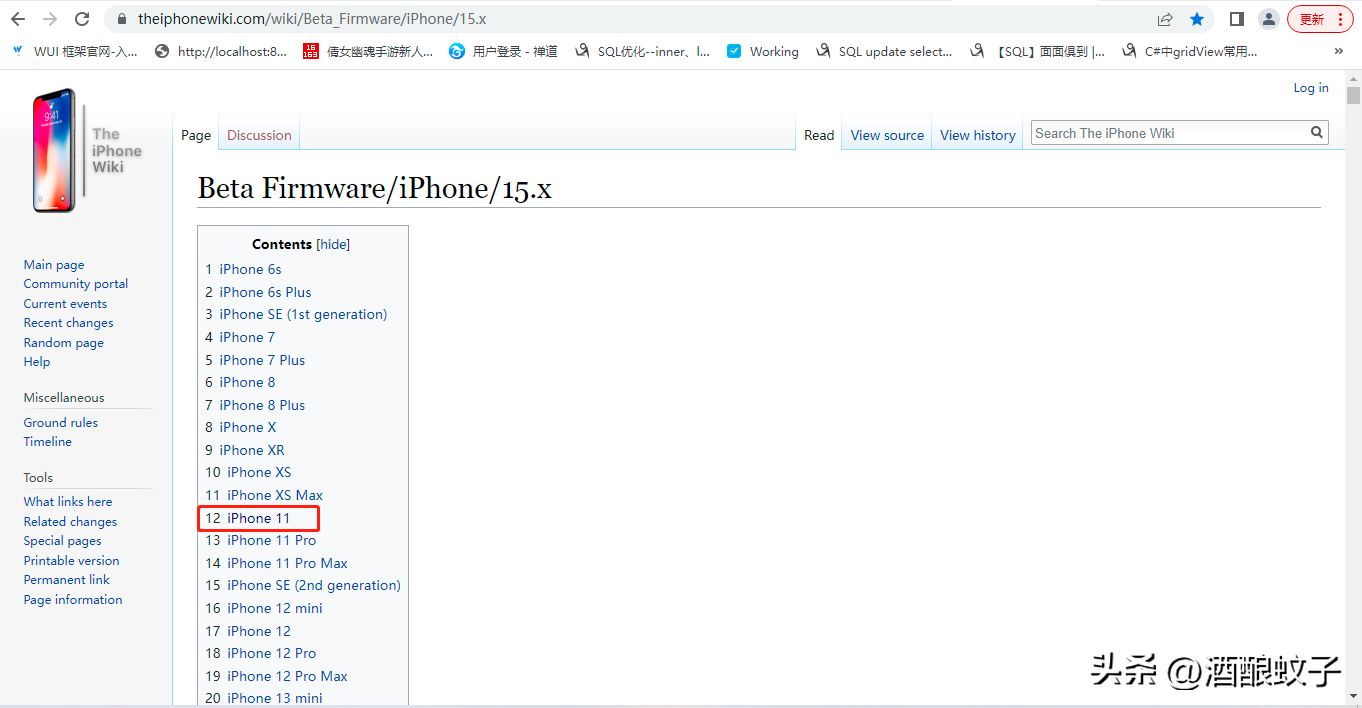Open the 用户登录 - 禅道 bookmark
The image size is (1362, 708).
click(x=503, y=51)
